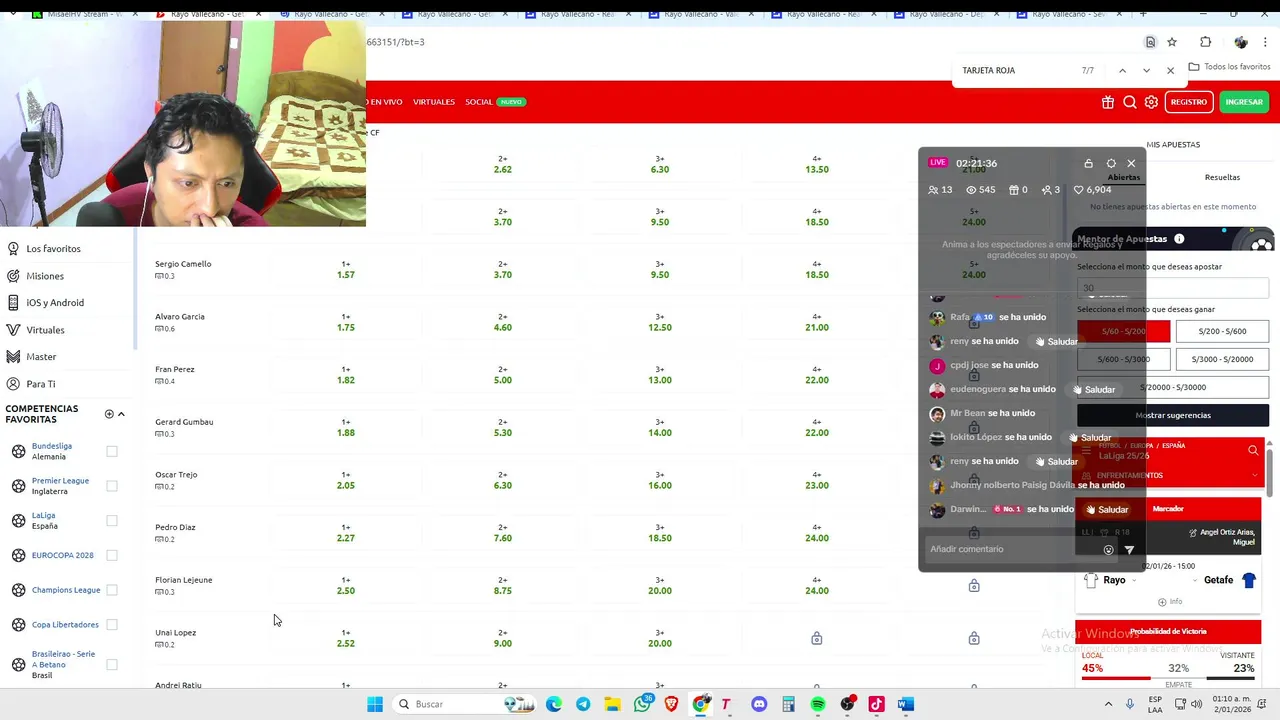This screenshot has width=1280, height=720.
Task: Open Telegram from the taskbar
Action: [x=583, y=704]
